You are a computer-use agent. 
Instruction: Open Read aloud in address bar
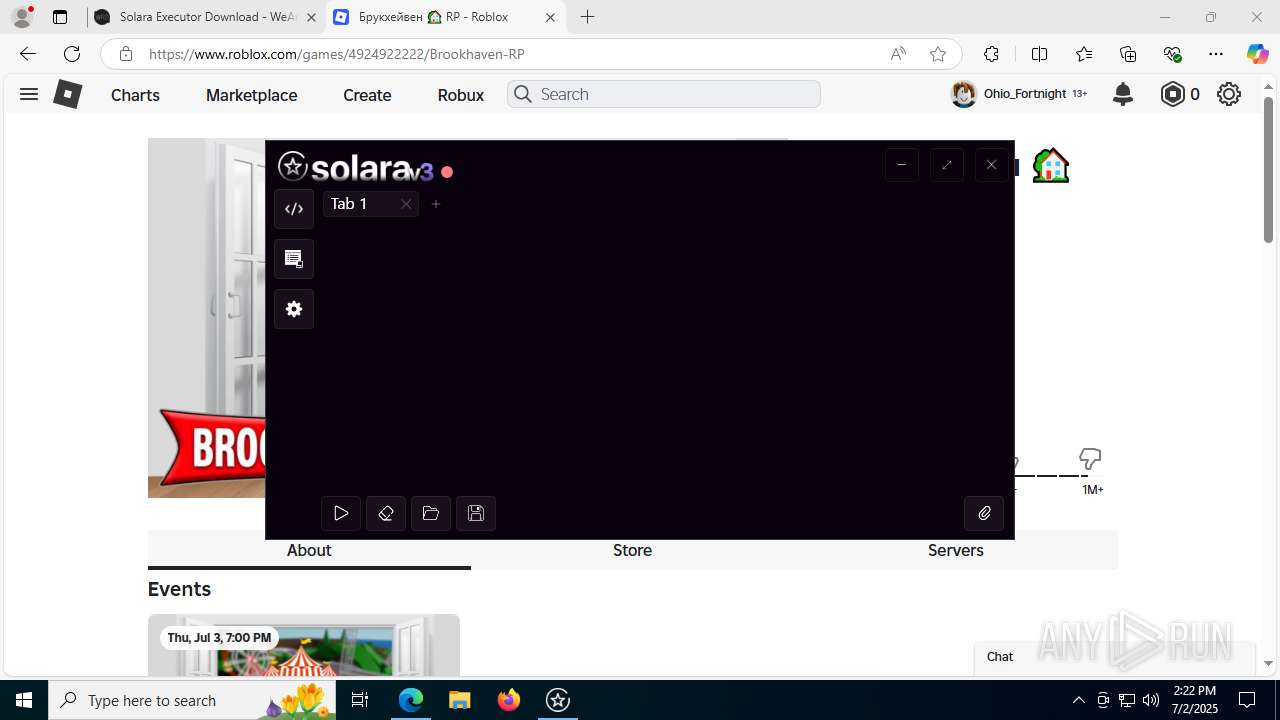pos(898,54)
